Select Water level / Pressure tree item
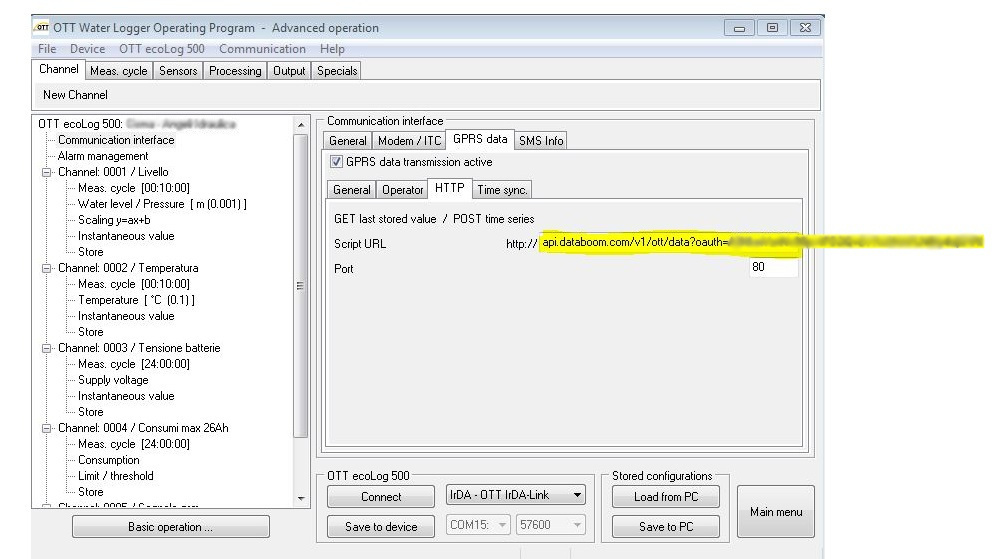Screen dimensions: 999x559 click(x=162, y=204)
